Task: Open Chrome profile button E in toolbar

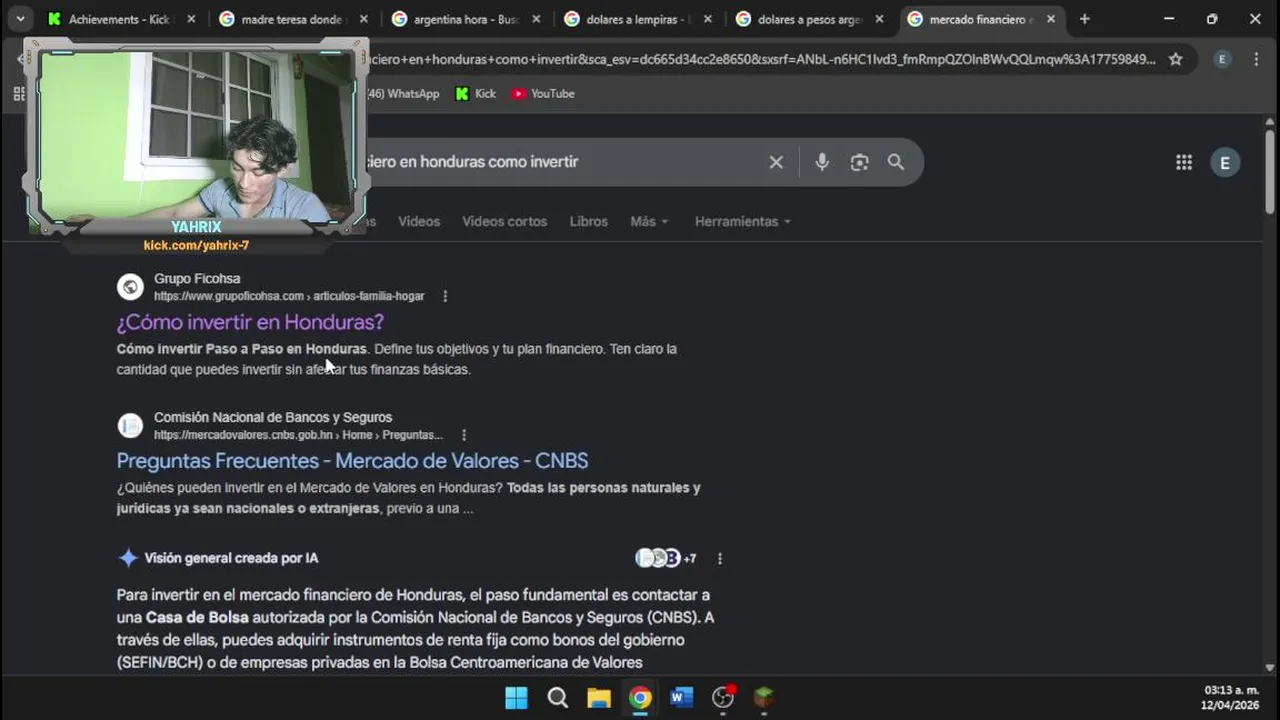Action: (1222, 59)
